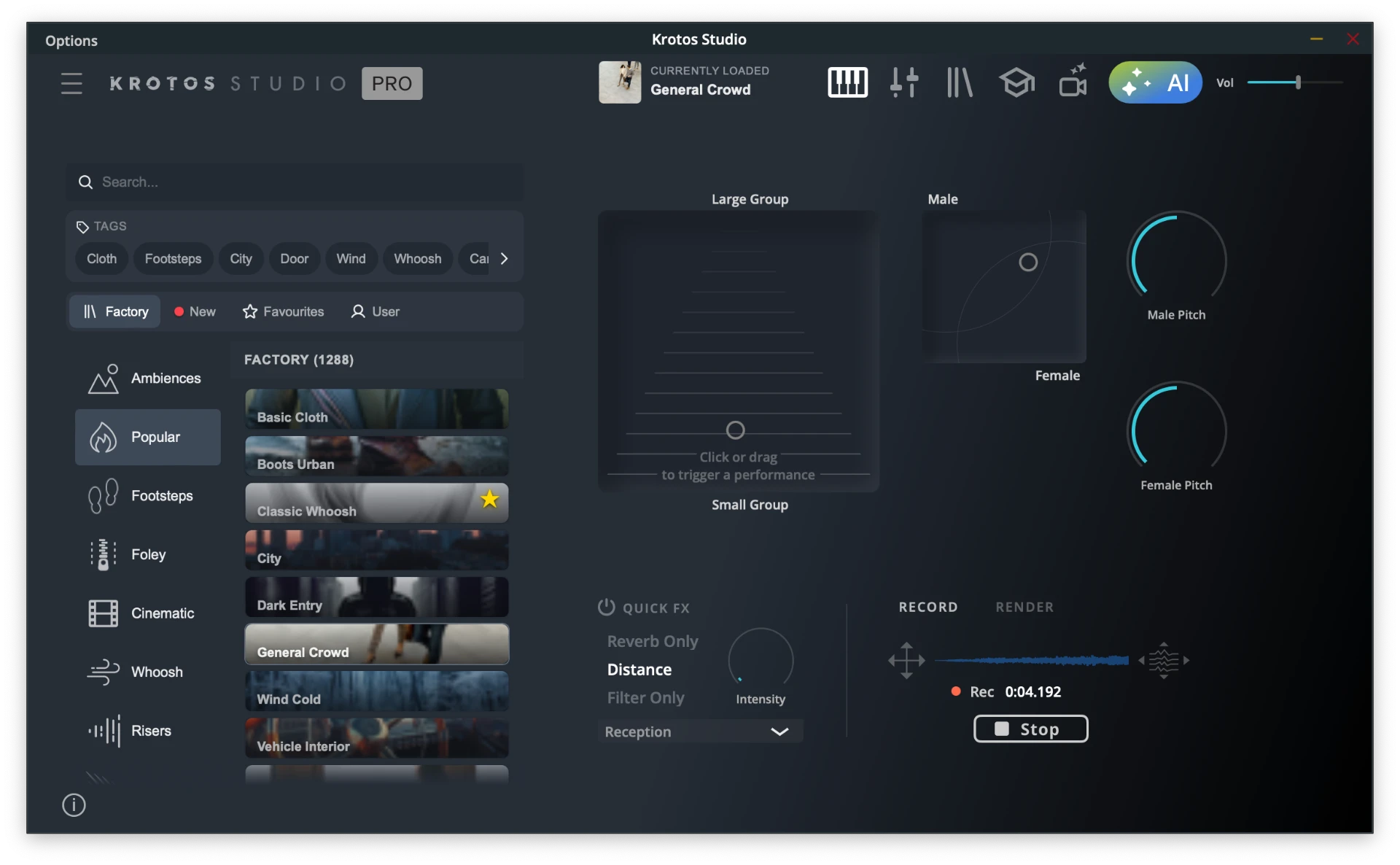Click the recorded waveform display
Screen dimensions: 1400x865
tap(1031, 660)
